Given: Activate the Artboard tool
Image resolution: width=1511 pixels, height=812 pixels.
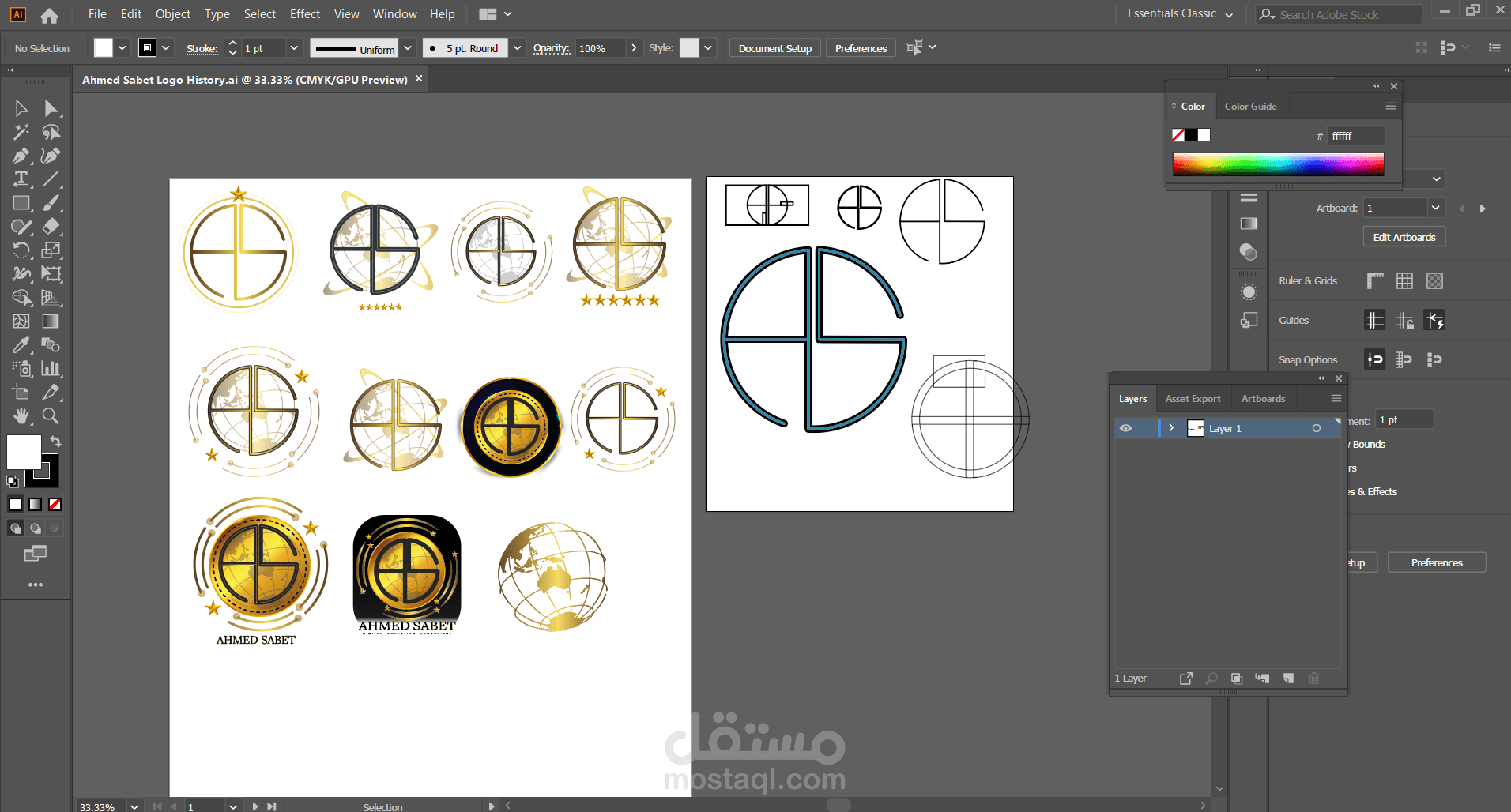Looking at the screenshot, I should pos(21,393).
